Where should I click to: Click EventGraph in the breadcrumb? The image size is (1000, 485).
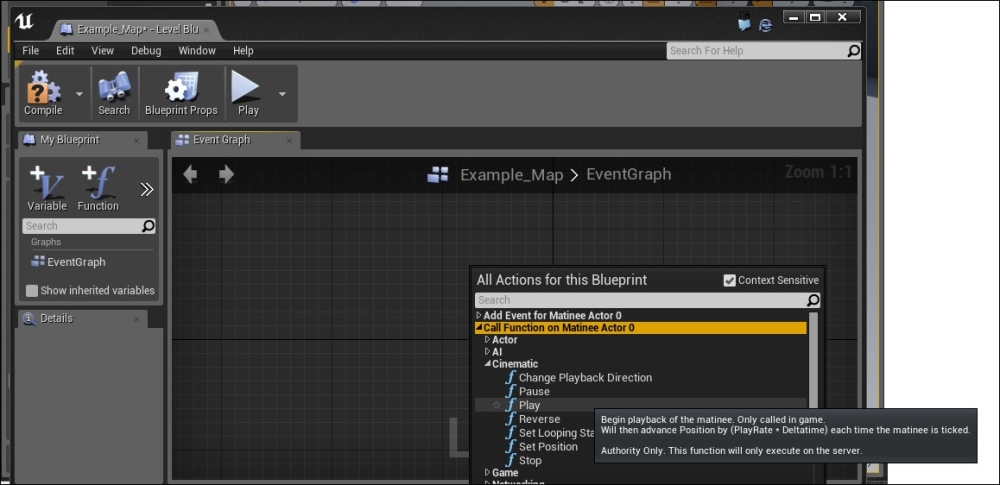coord(628,174)
